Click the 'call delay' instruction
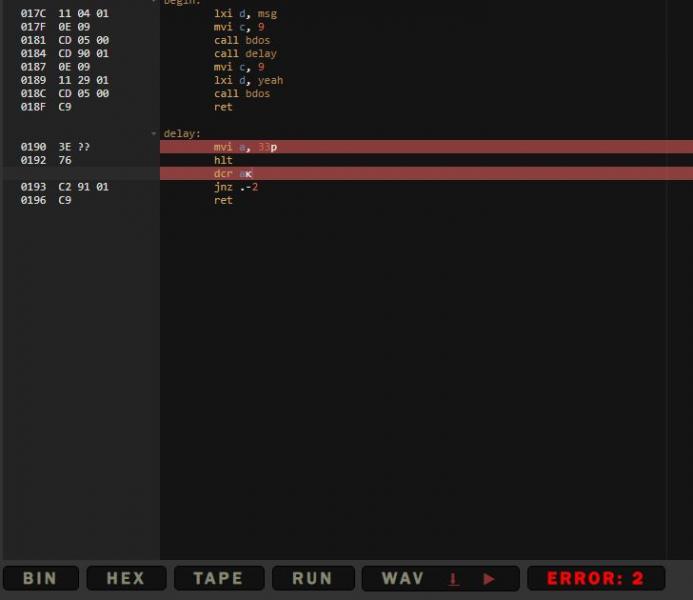Screen dimensions: 693x600 tap(245, 54)
